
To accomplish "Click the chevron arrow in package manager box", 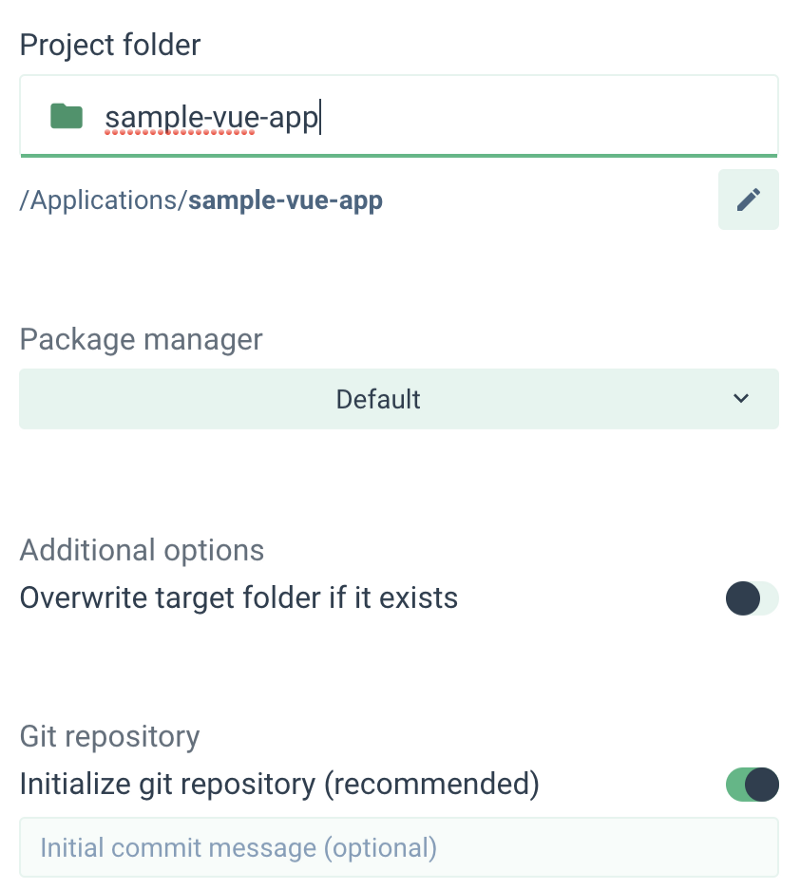I will click(x=741, y=399).
